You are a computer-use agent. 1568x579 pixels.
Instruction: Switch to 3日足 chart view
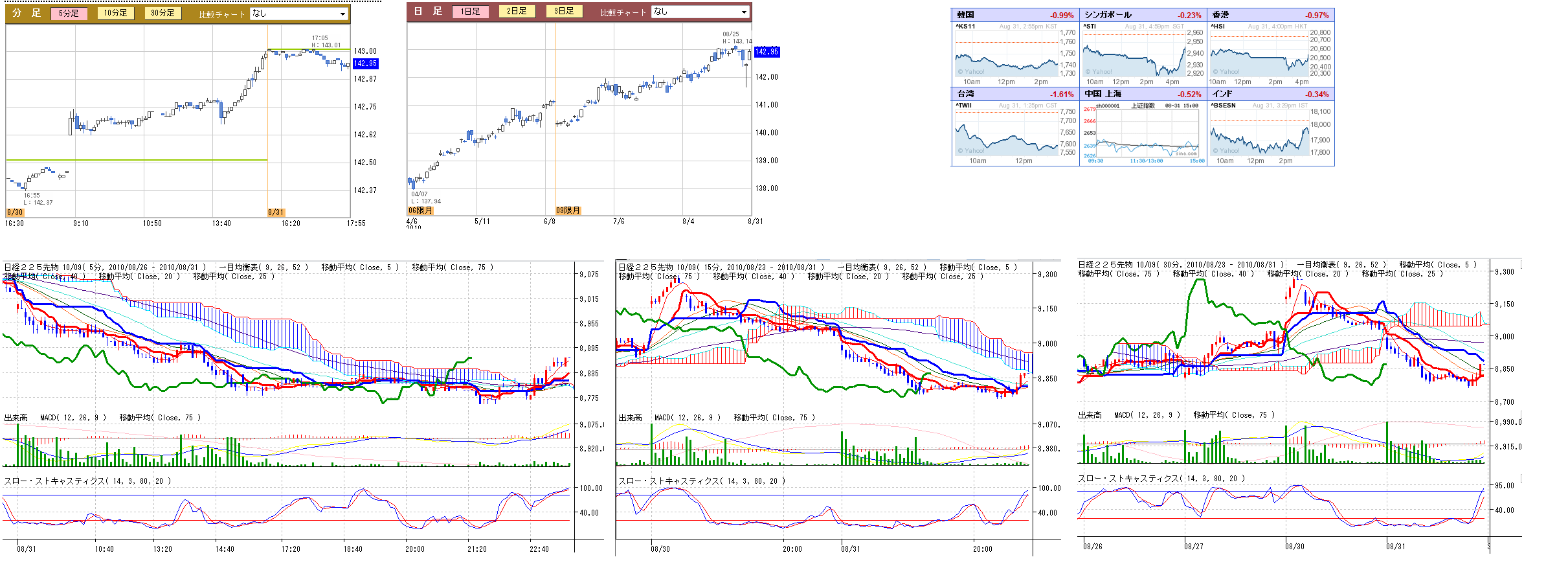564,11
